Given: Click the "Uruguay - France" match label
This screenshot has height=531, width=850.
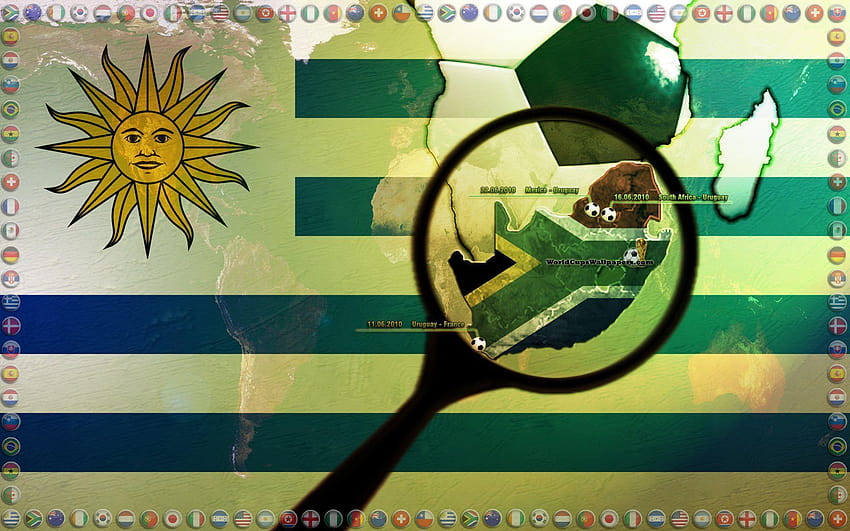Looking at the screenshot, I should coord(438,325).
